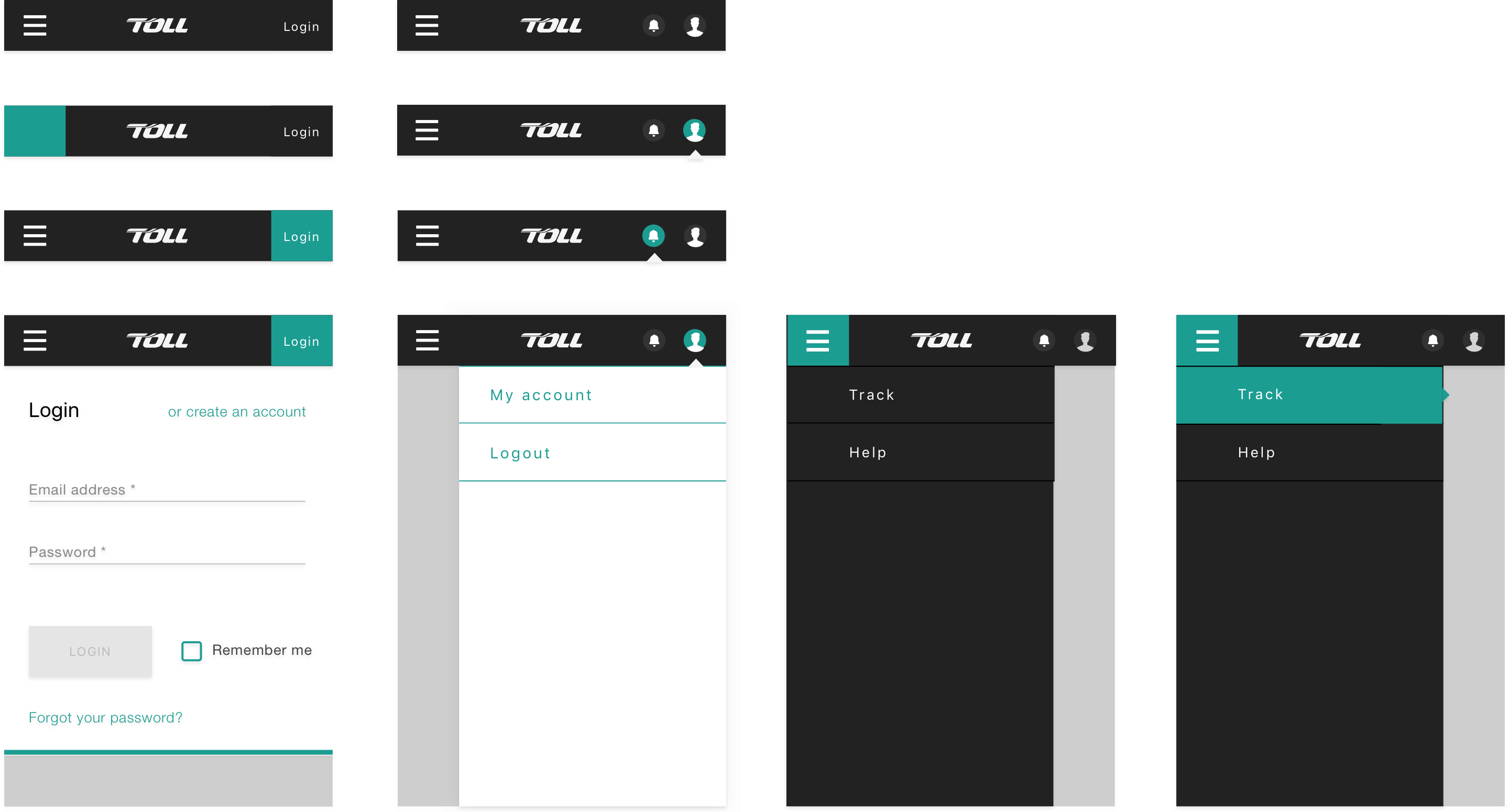Click the Forgot your password link
This screenshot has height=812, width=1509.
106,718
